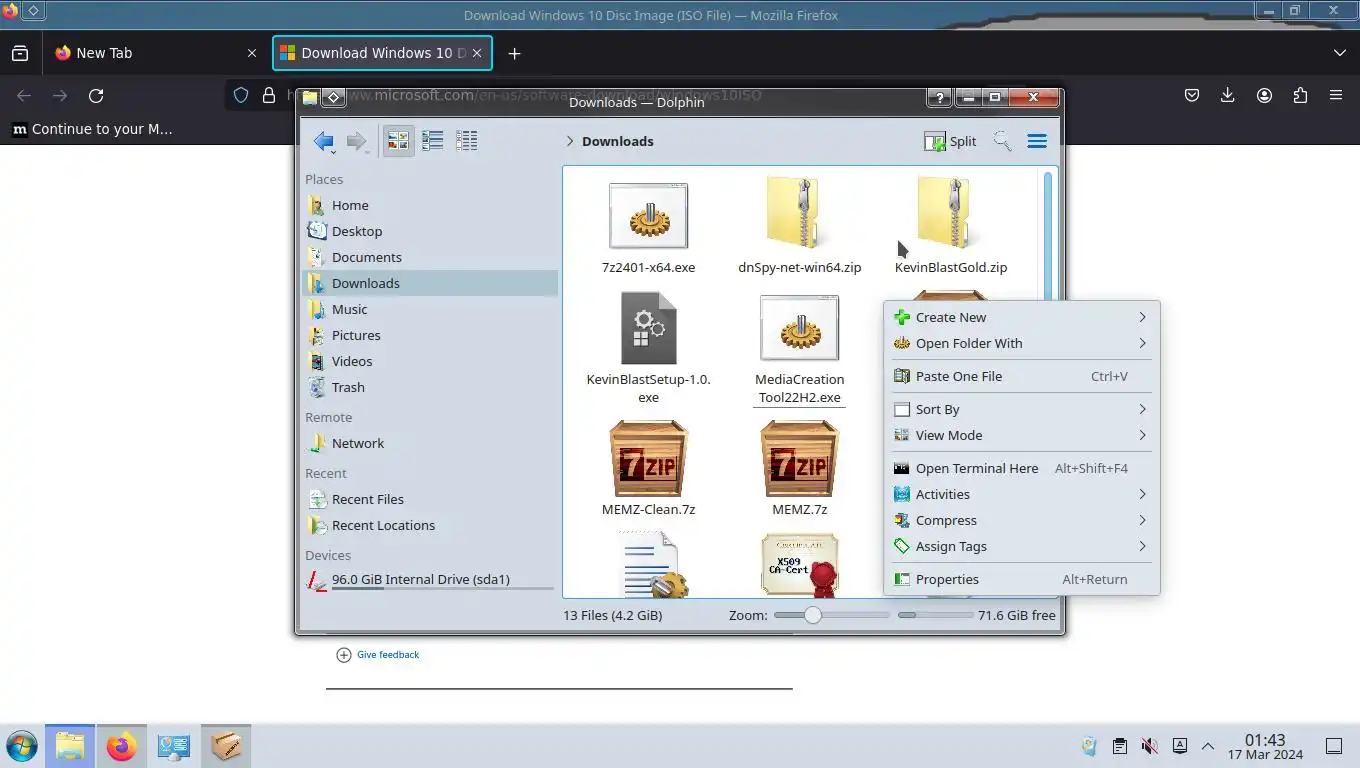
Task: Click the Zoom slider handle in the status bar
Action: [813, 615]
